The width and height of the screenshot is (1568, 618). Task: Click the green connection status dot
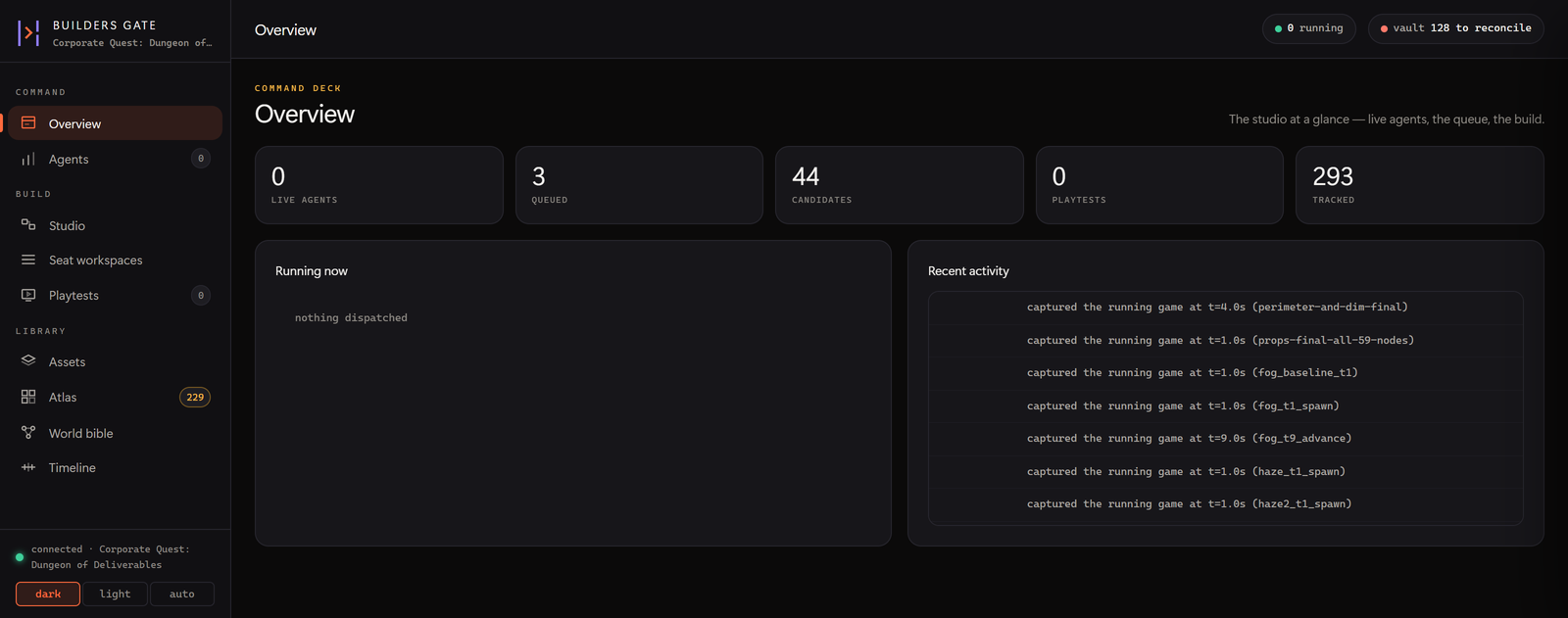[20, 557]
